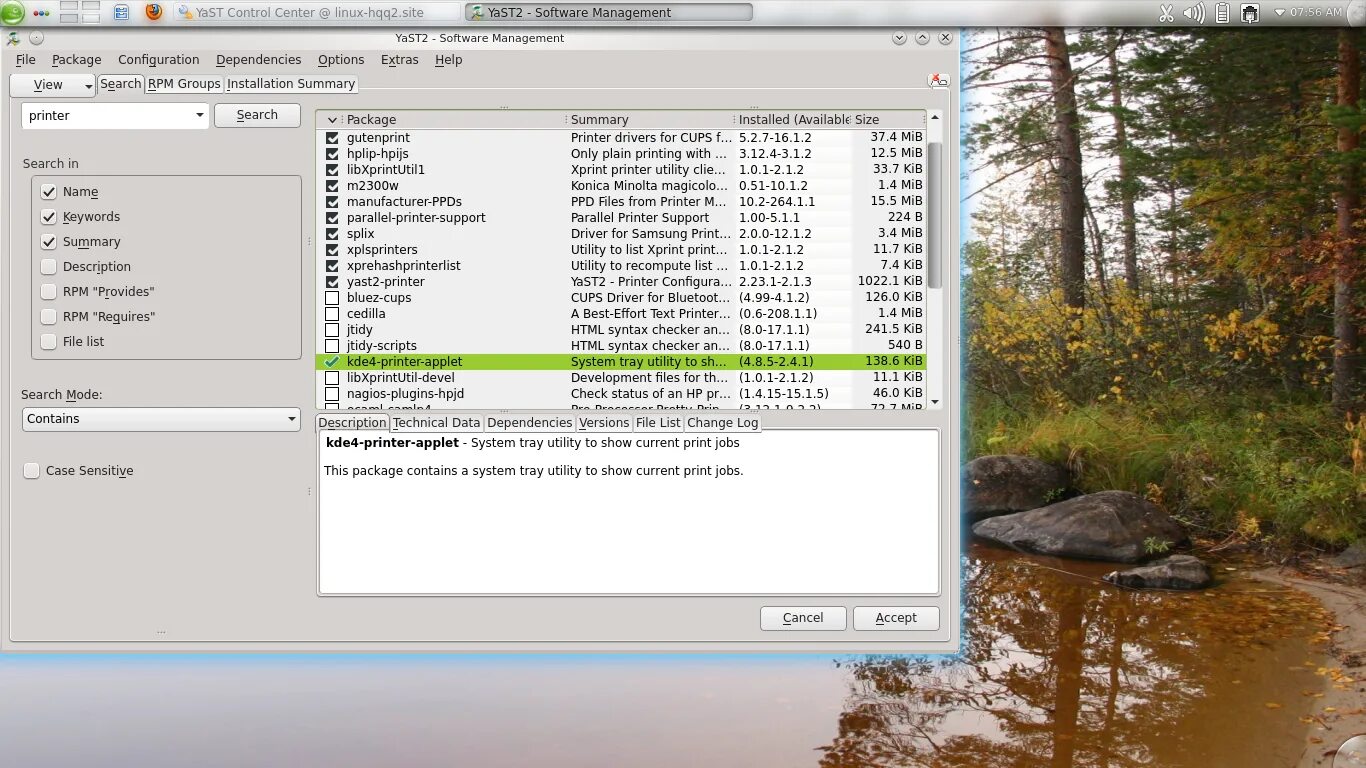Click the clock showing 07:56 AM
Viewport: 1366px width, 768px height.
(1316, 13)
